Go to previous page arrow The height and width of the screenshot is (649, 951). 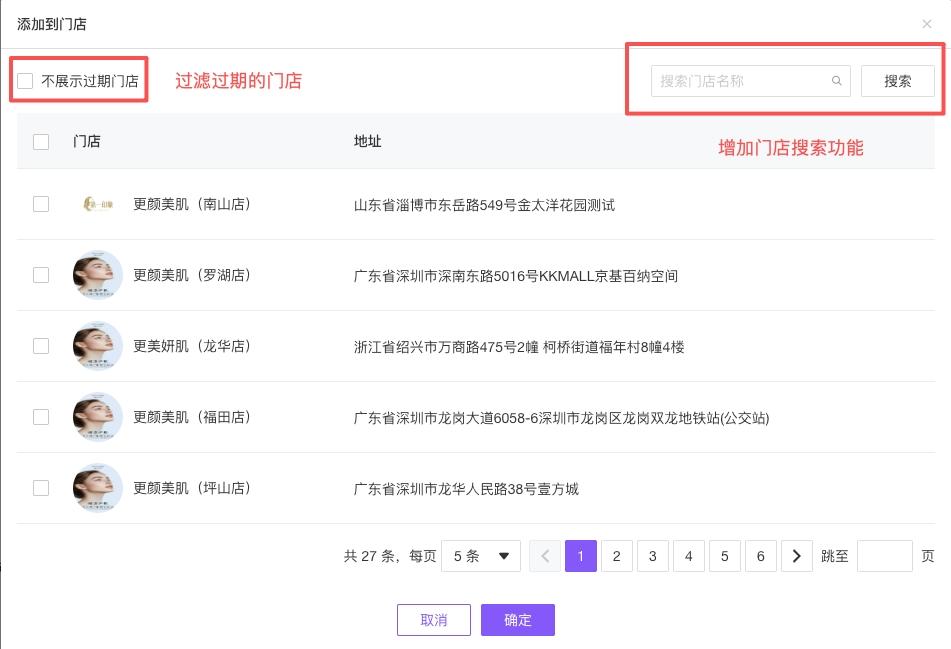545,556
